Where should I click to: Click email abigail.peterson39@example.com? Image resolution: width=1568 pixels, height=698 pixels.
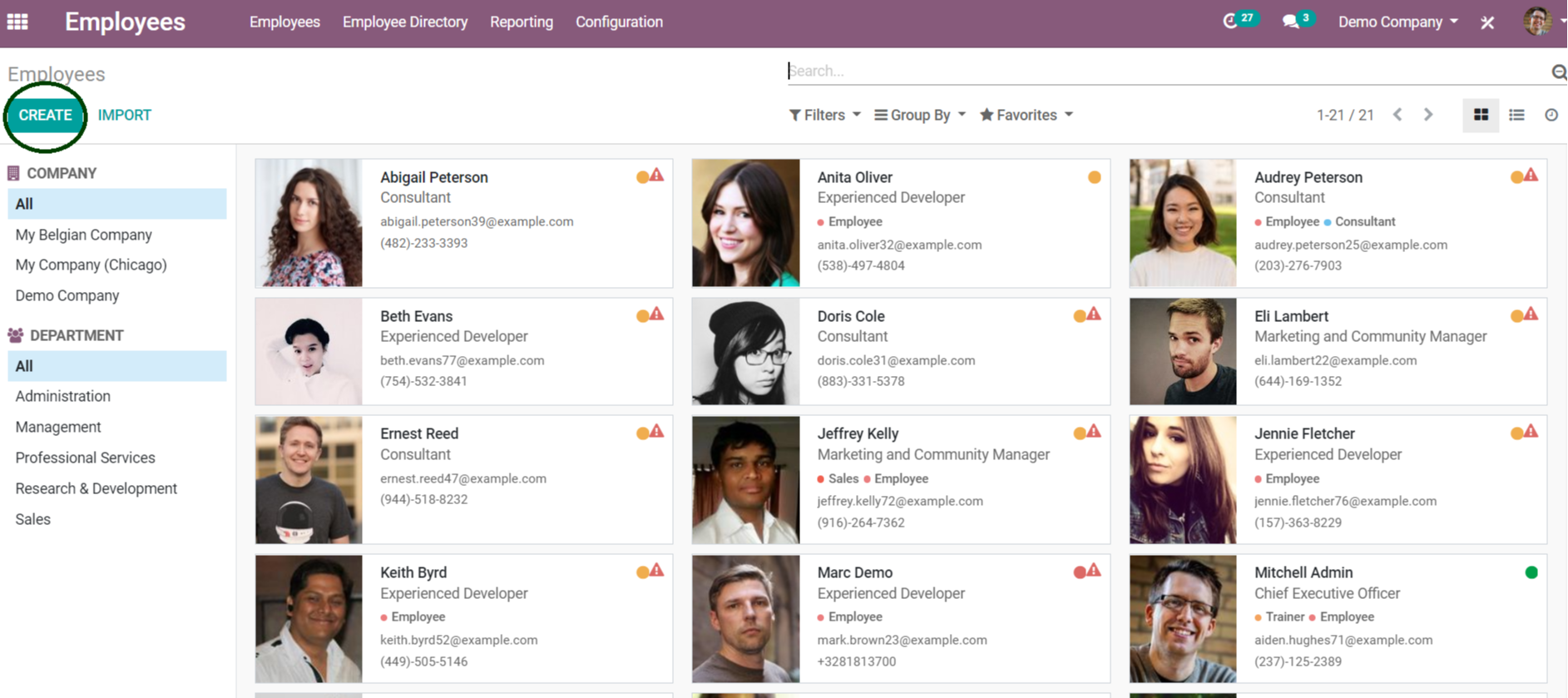pos(477,221)
